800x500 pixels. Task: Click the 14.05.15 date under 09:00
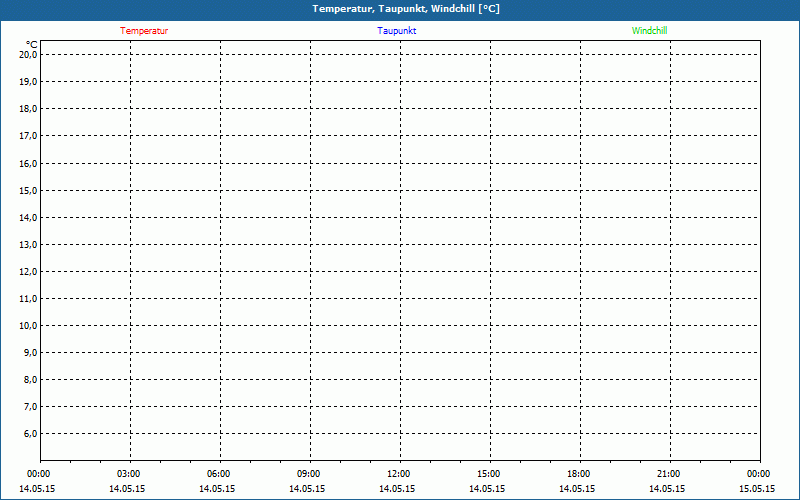click(x=307, y=489)
